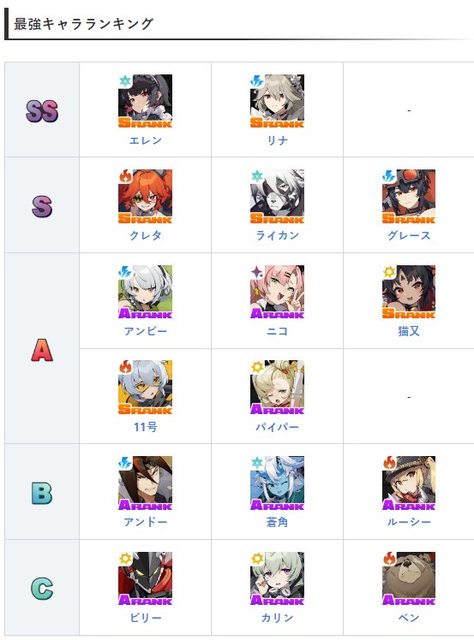
Task: Open Lucy's portrait icon
Action: pos(409,483)
